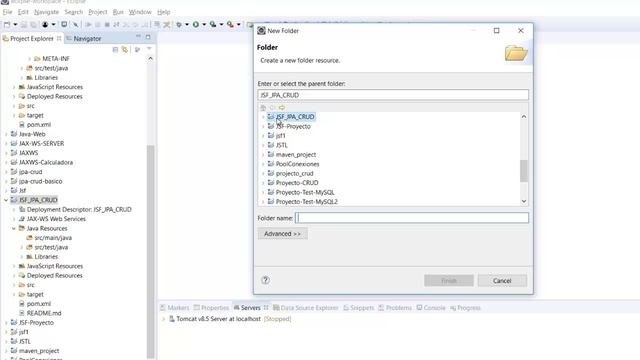The image size is (640, 360).
Task: Select JSTL in the dialog folder tree
Action: pos(282,145)
